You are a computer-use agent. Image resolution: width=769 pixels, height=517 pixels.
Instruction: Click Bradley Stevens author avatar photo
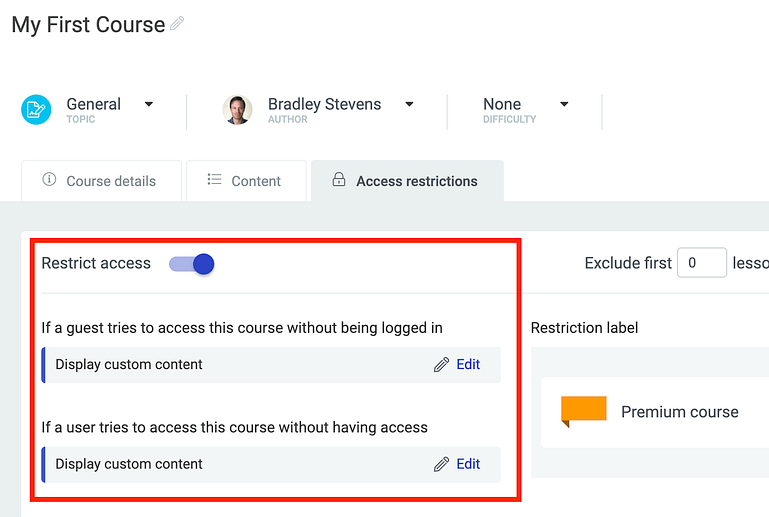237,110
